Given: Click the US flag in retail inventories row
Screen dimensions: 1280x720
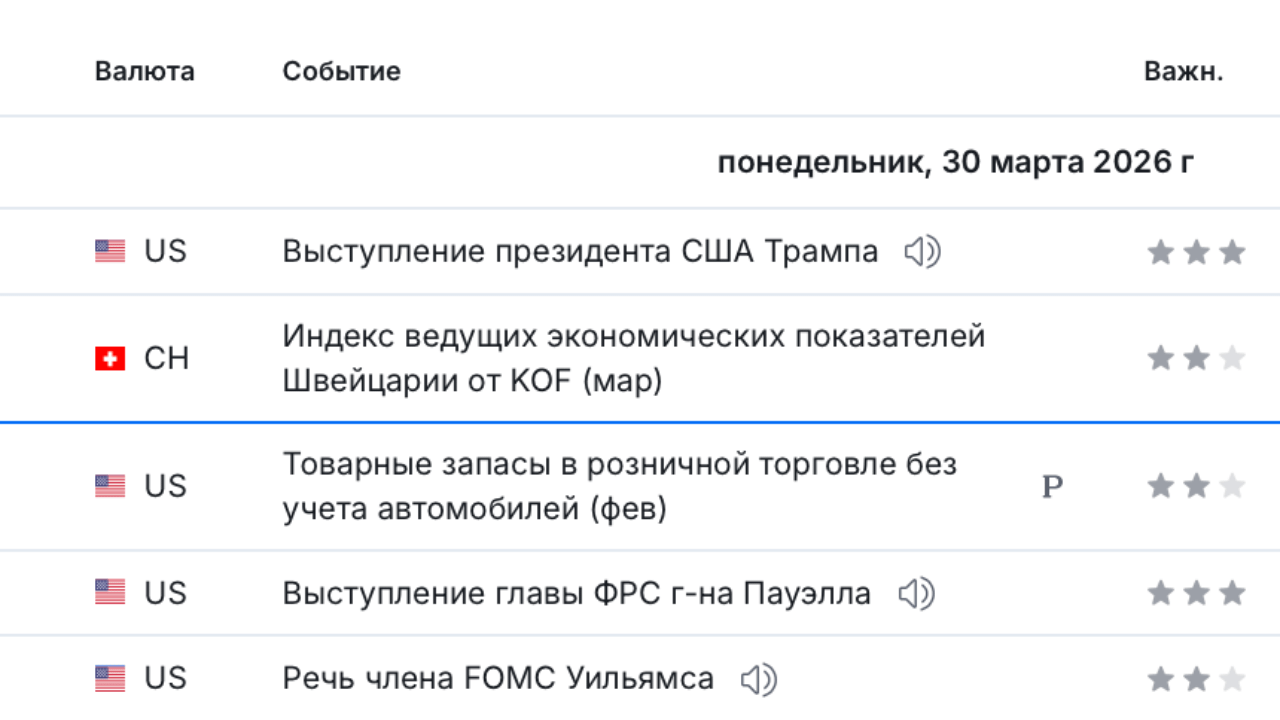Looking at the screenshot, I should pos(110,487).
